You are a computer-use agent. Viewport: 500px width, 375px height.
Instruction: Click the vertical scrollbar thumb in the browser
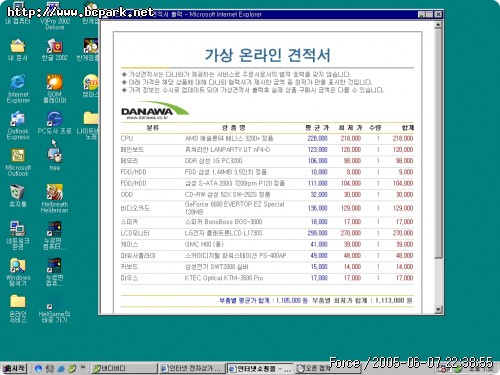point(439,143)
